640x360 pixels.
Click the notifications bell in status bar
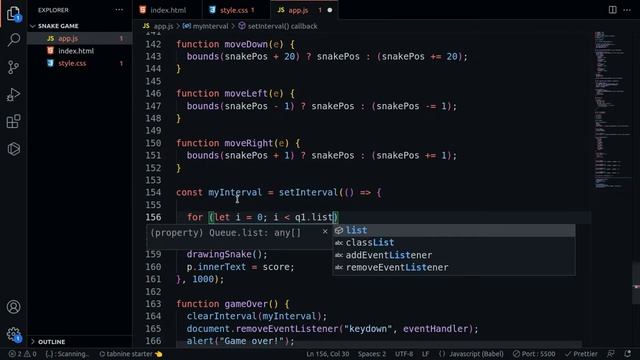coord(627,354)
